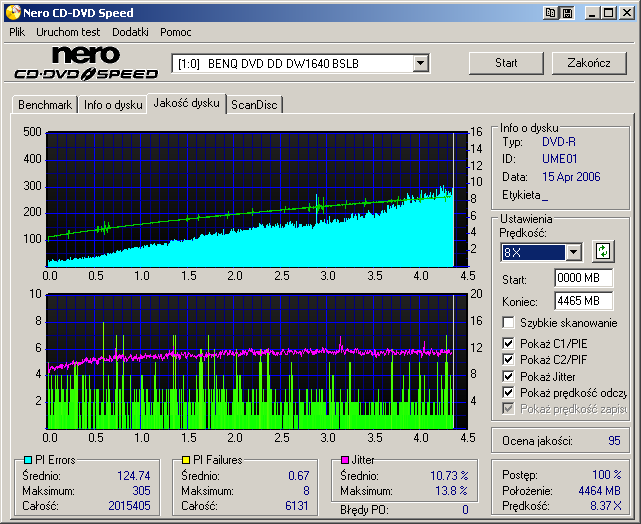Open the Dodatki menu
Viewport: 641px width, 524px height.
(130, 32)
